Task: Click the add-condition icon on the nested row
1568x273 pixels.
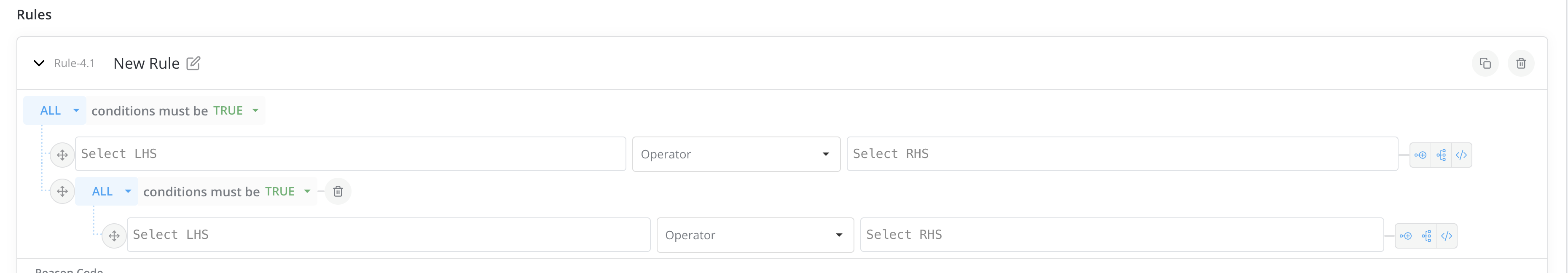Action: [1405, 236]
